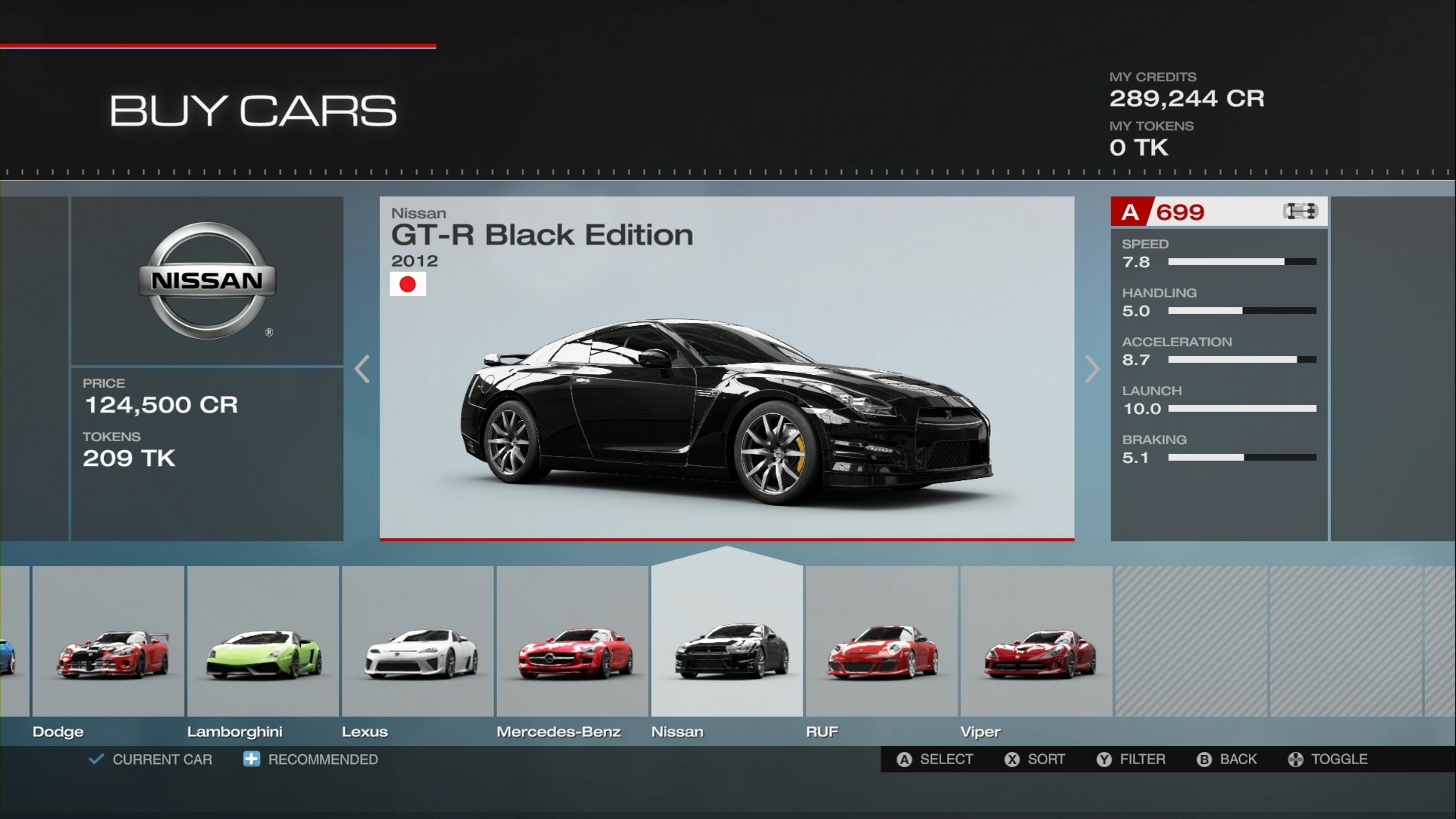Select the red RUF thumbnail
This screenshot has width=1456, height=819.
click(x=882, y=641)
